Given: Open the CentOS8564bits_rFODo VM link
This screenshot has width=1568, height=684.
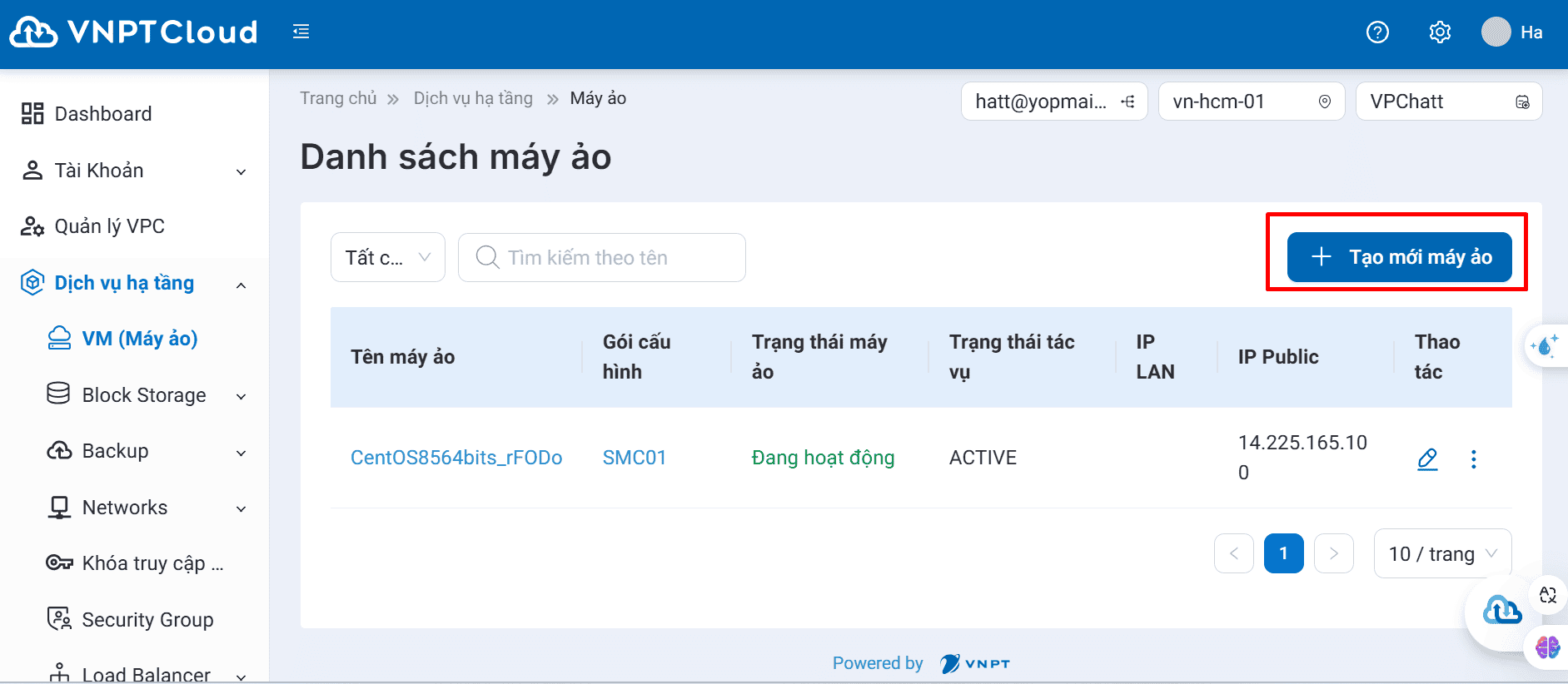Looking at the screenshot, I should 455,458.
